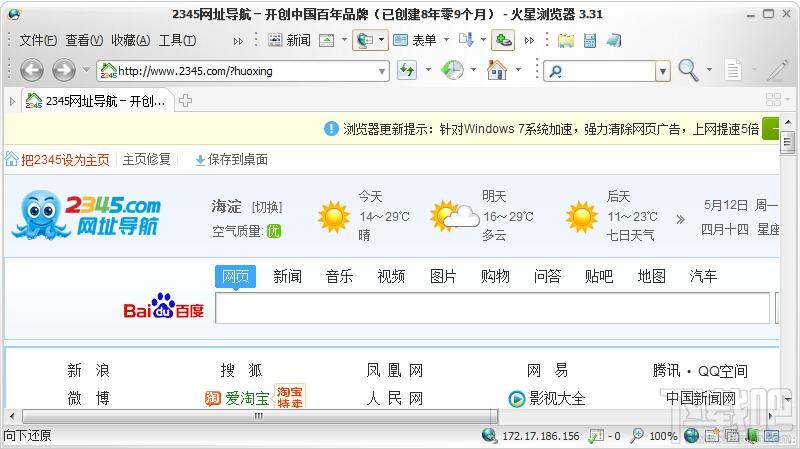Click the blue notebook icon in toolbar
800x449 pixels.
(x=614, y=40)
